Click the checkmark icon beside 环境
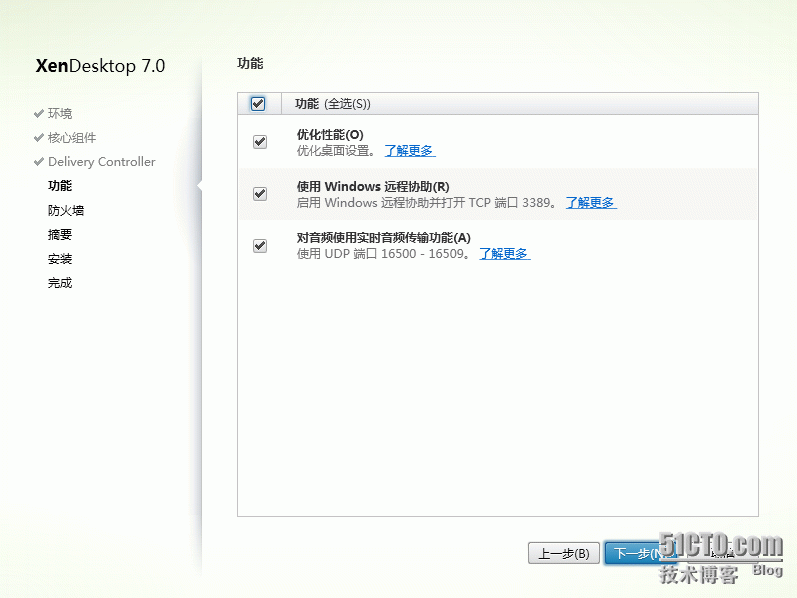Screen dimensions: 797x598 39,113
